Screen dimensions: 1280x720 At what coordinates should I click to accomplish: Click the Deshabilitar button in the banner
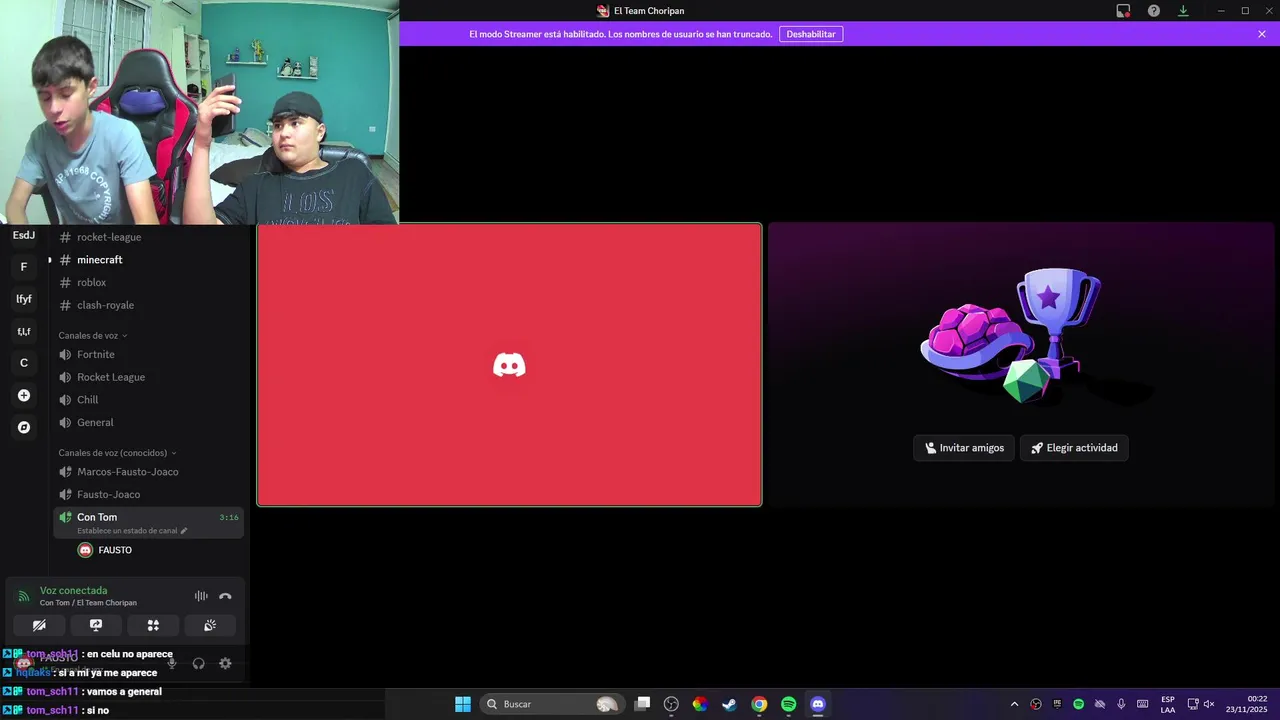pos(811,34)
